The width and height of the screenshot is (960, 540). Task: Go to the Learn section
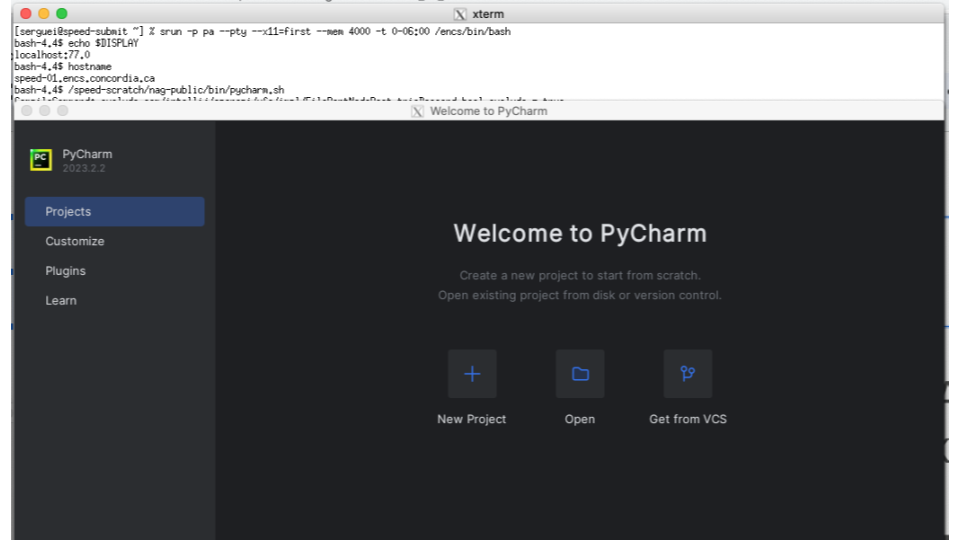(x=59, y=301)
